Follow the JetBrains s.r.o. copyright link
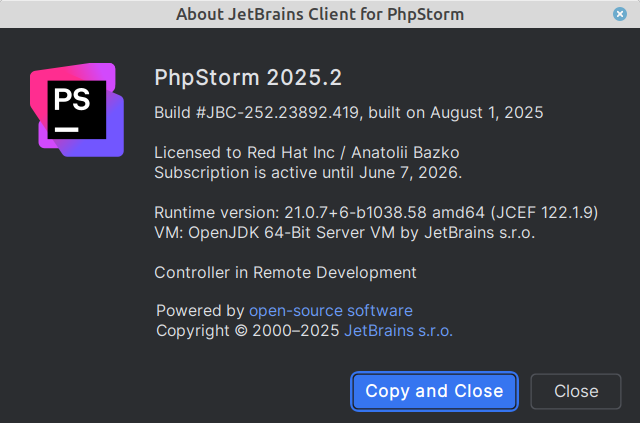This screenshot has width=640, height=423. click(x=398, y=330)
